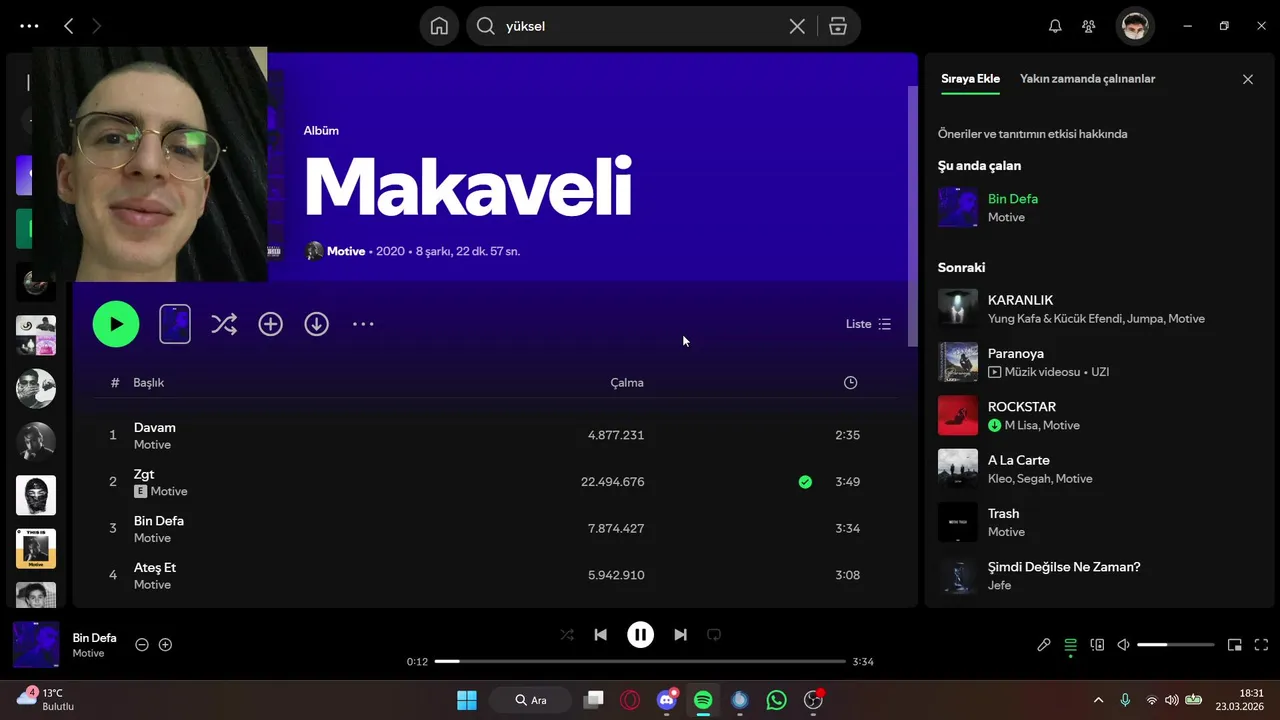The image size is (1280, 720).
Task: Play A La Carte from the queue
Action: 1098,468
